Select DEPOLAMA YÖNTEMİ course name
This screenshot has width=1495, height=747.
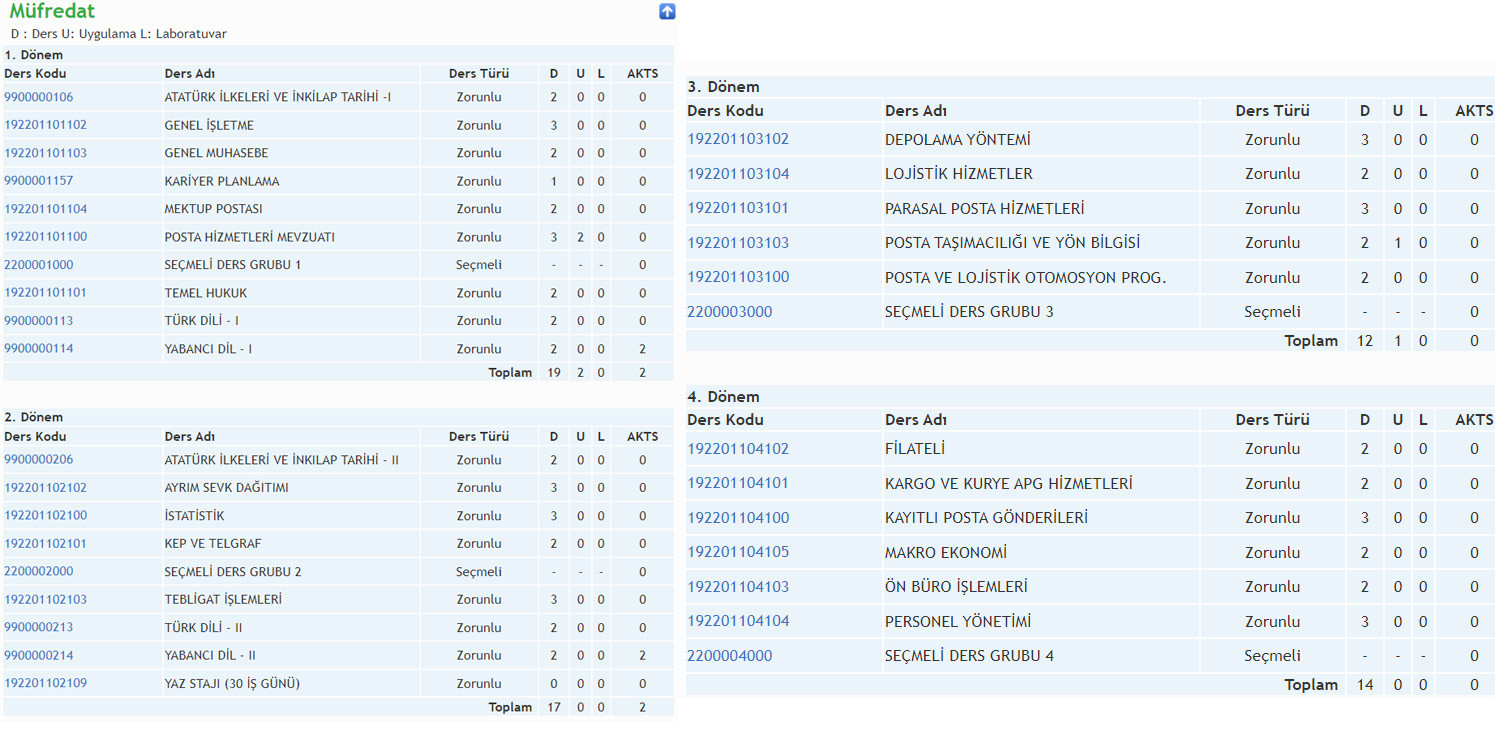pos(958,140)
